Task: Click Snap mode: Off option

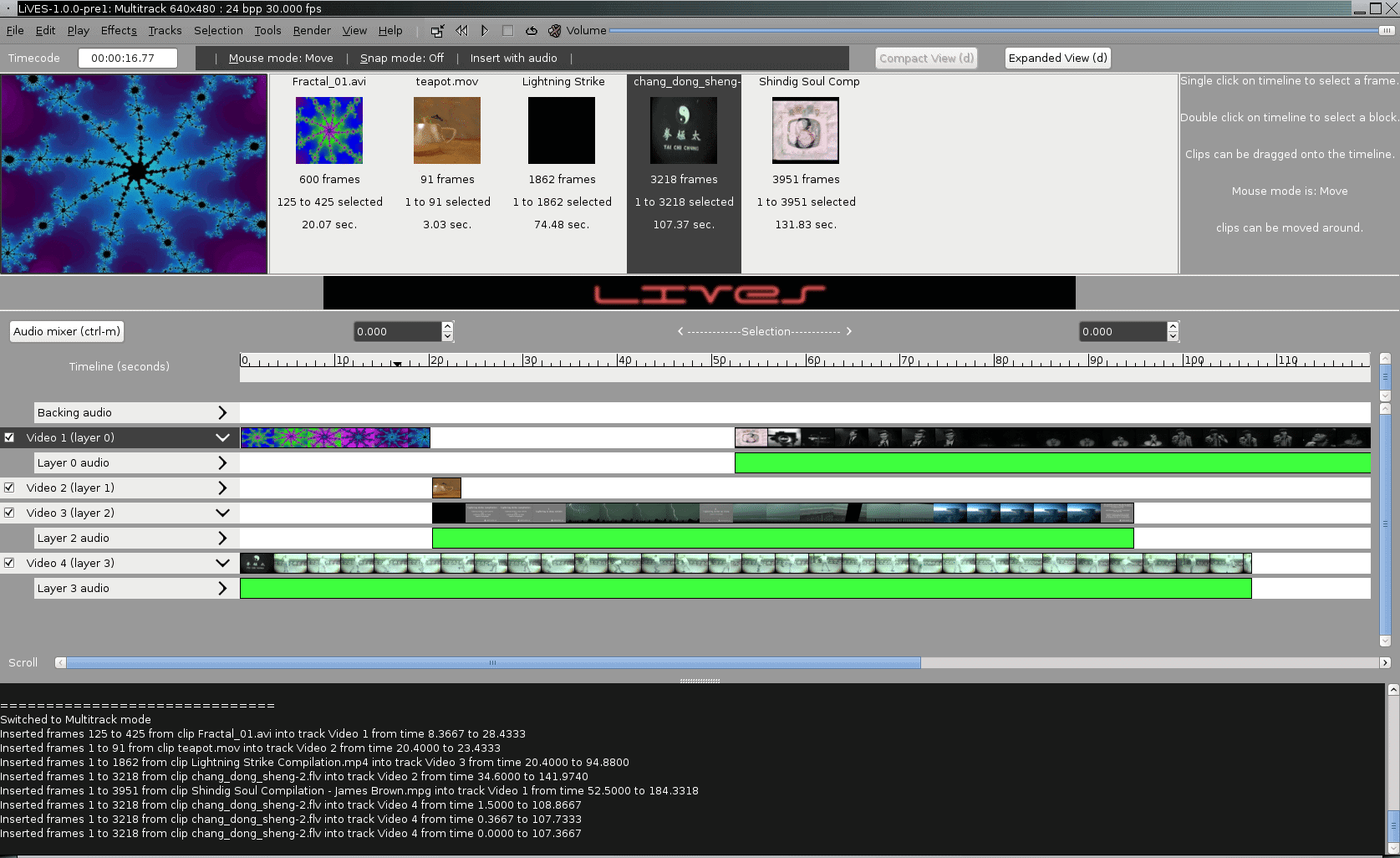Action: 402,59
